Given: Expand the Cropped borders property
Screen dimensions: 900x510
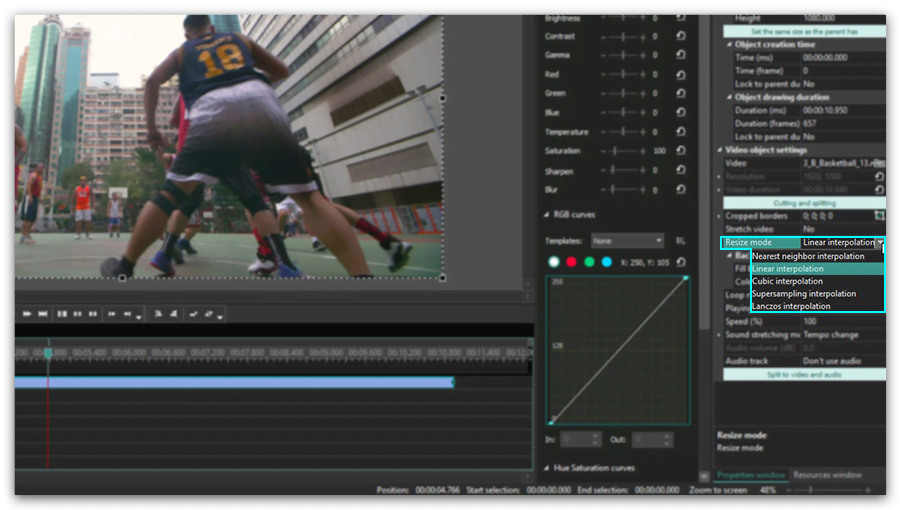Looking at the screenshot, I should coord(719,216).
